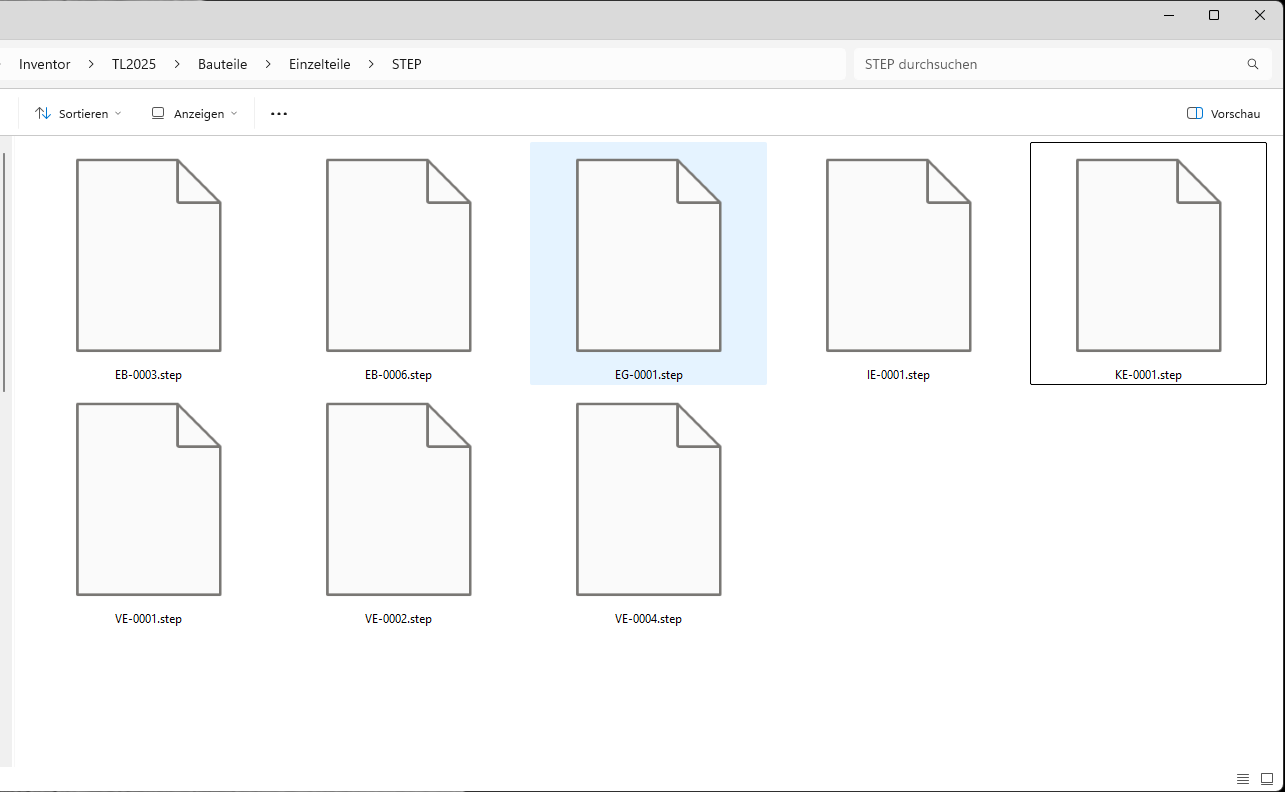The image size is (1285, 792).
Task: Click STEP in the breadcrumb path
Action: [407, 64]
